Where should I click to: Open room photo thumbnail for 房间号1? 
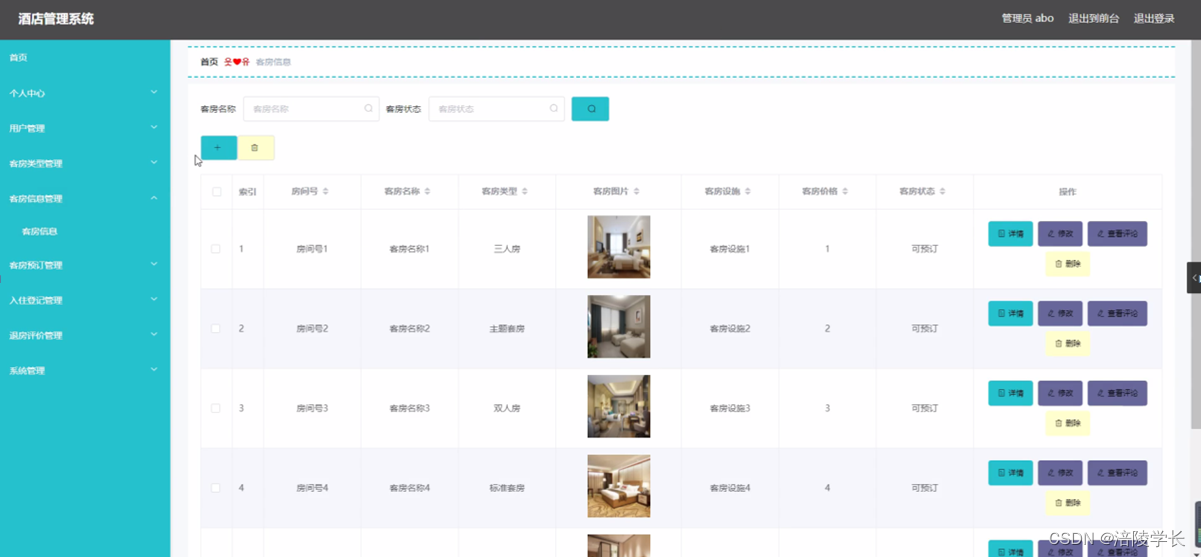[619, 247]
